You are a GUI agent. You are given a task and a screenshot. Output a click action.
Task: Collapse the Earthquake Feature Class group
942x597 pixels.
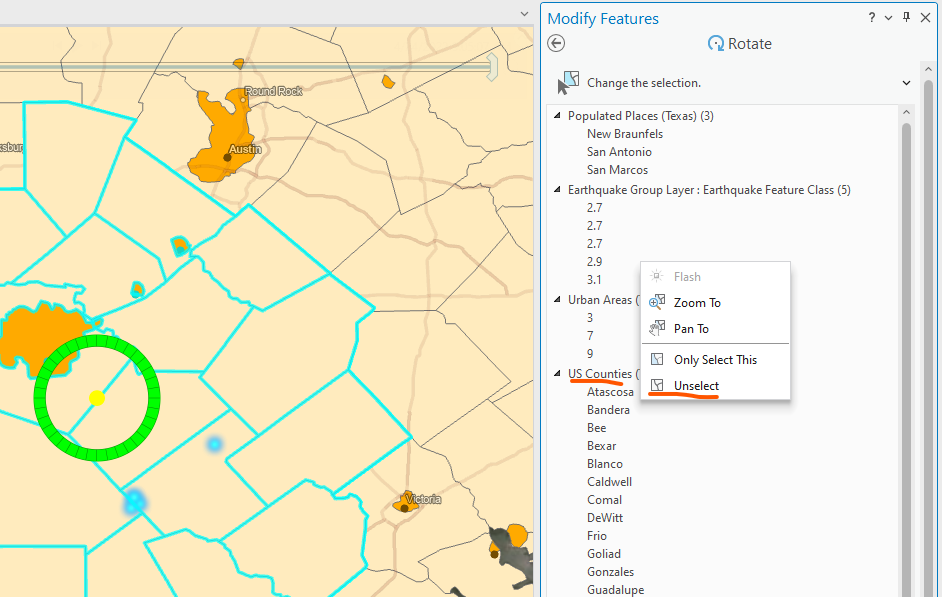click(558, 189)
